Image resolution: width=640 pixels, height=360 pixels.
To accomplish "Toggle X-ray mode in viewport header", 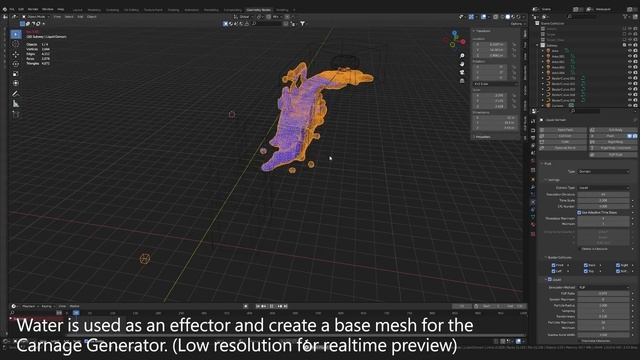I will [496, 17].
